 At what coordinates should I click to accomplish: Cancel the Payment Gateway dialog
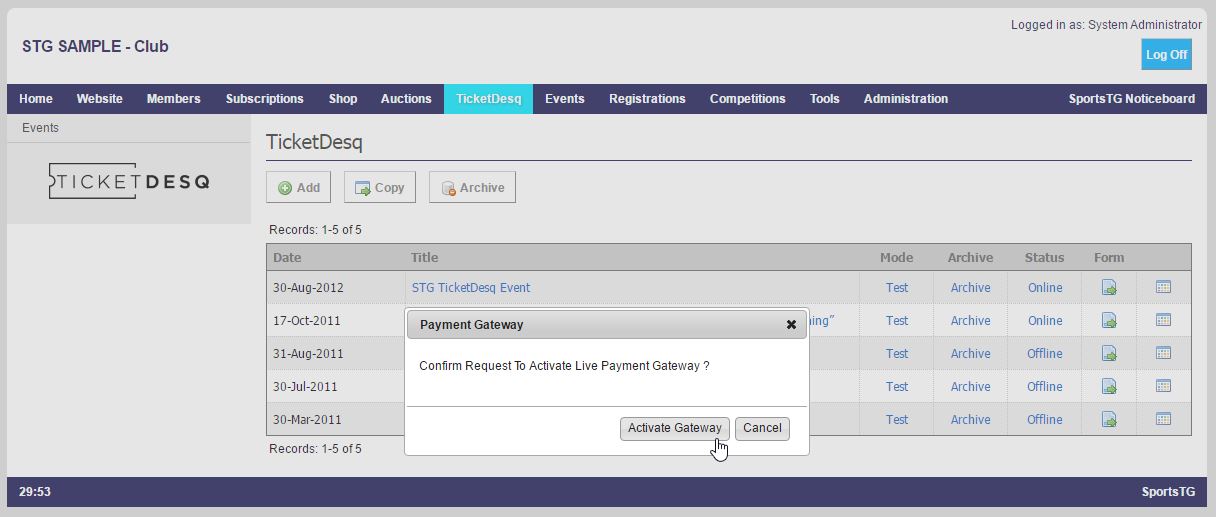tap(762, 428)
